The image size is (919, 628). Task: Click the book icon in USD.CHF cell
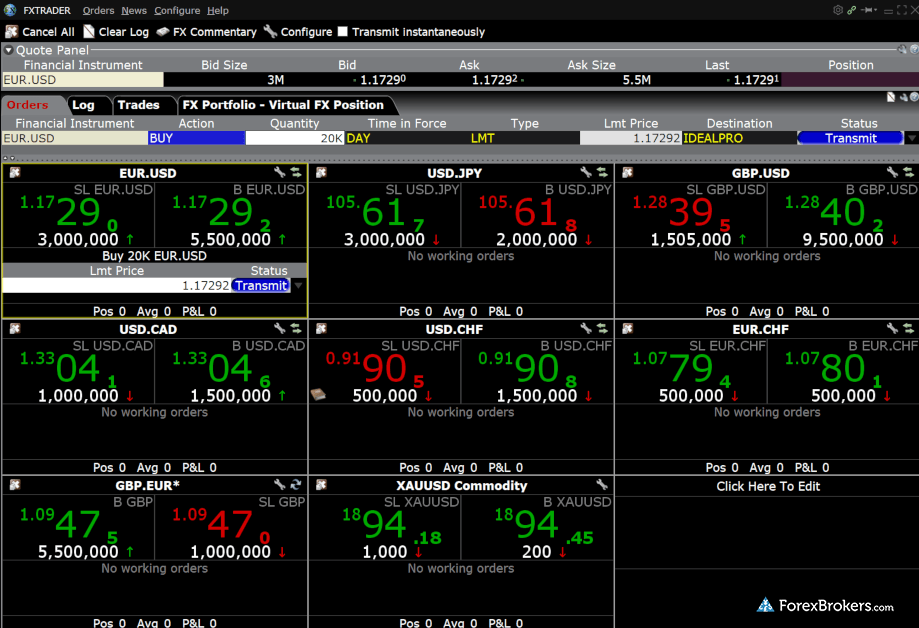[x=318, y=395]
